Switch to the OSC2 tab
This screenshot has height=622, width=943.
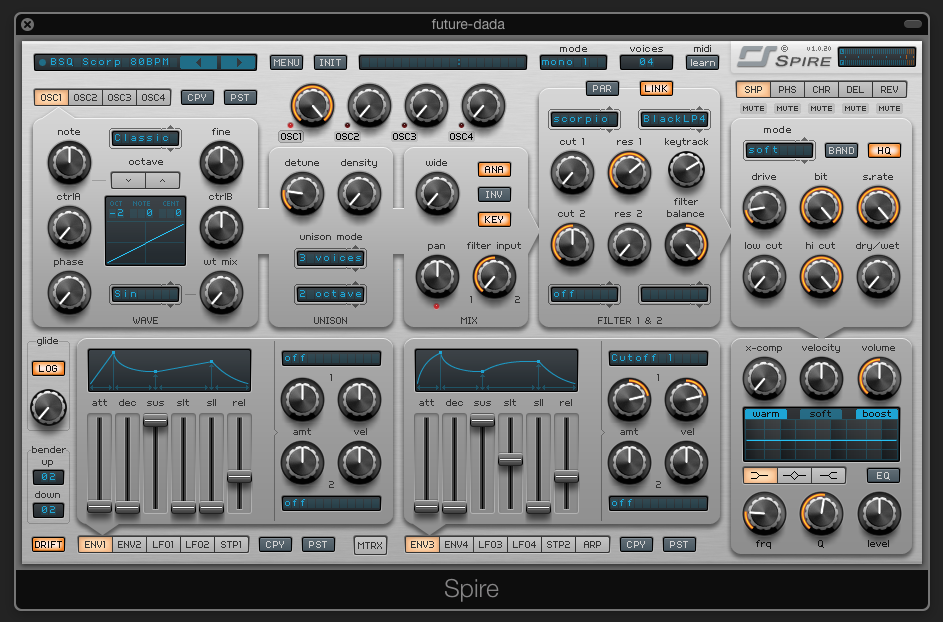85,97
